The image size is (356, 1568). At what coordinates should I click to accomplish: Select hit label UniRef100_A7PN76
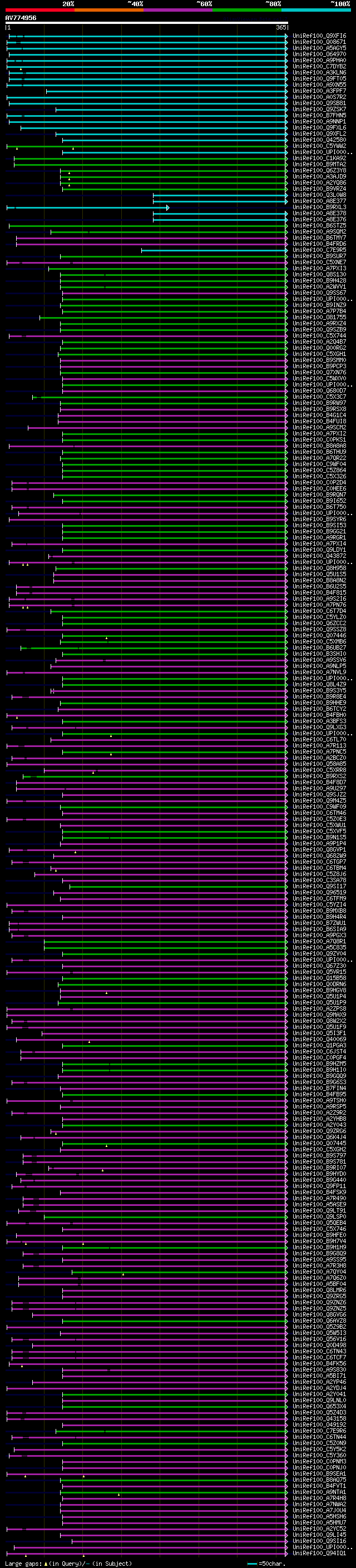click(x=319, y=605)
